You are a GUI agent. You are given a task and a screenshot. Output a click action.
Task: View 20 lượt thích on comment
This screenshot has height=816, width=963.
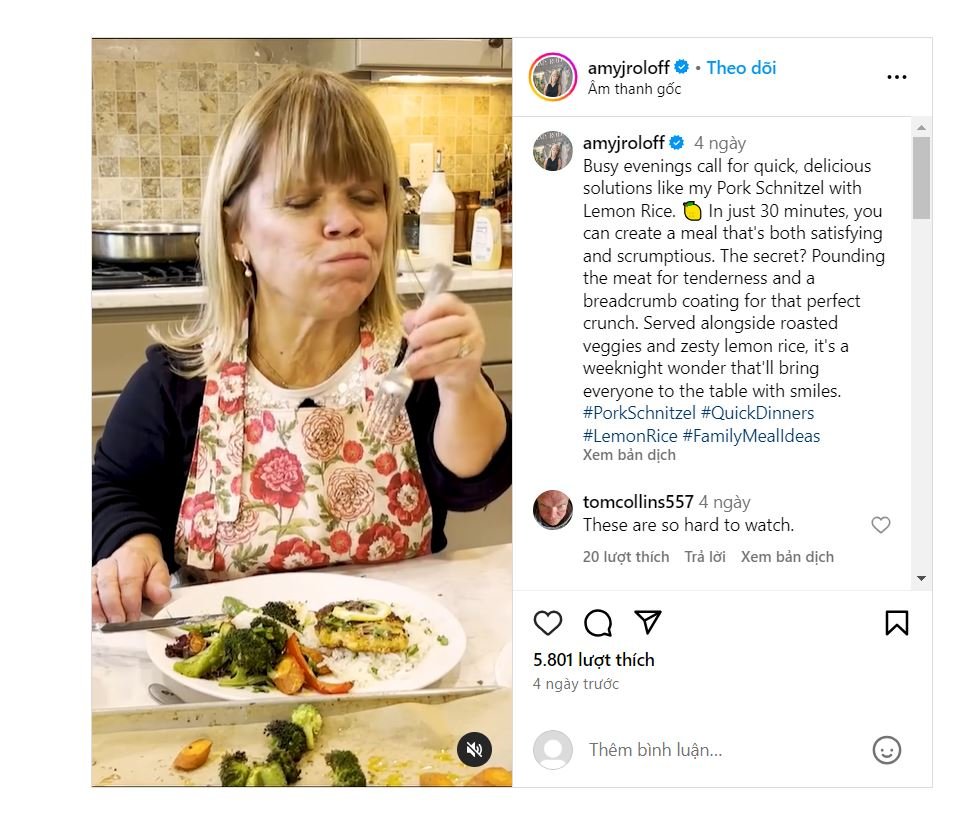(626, 557)
